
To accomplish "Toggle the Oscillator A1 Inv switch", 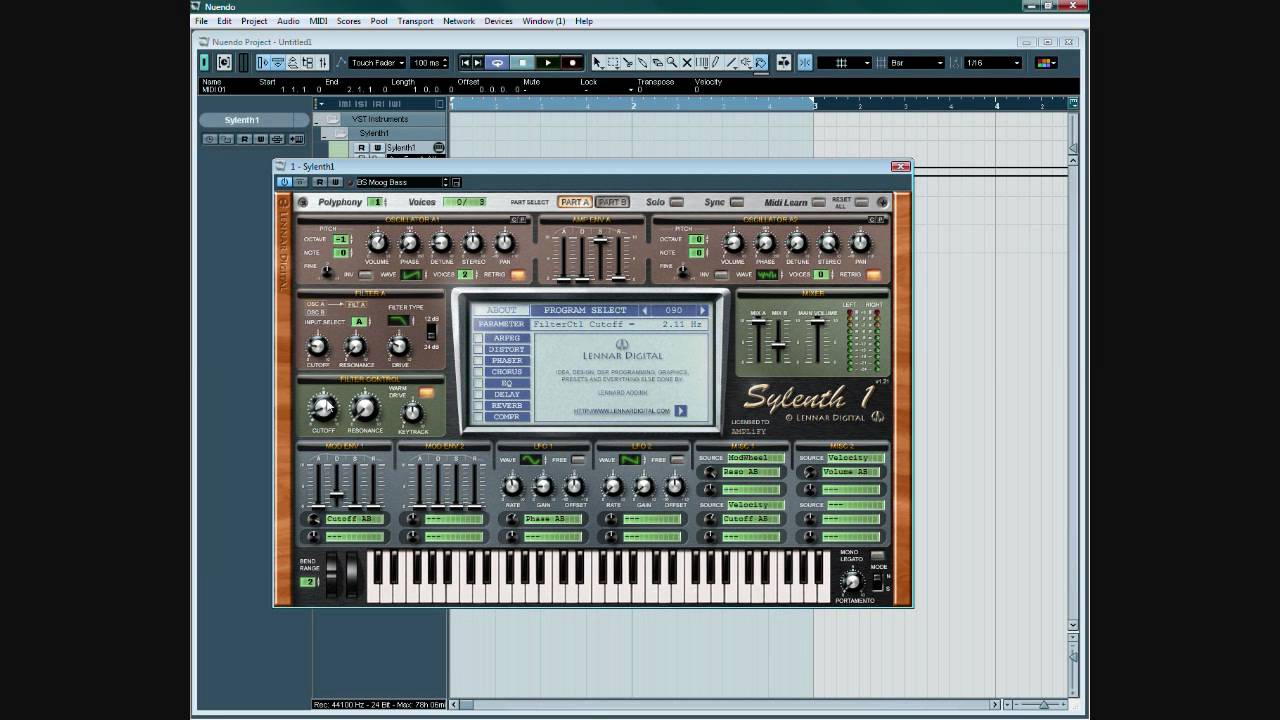I will click(x=365, y=275).
